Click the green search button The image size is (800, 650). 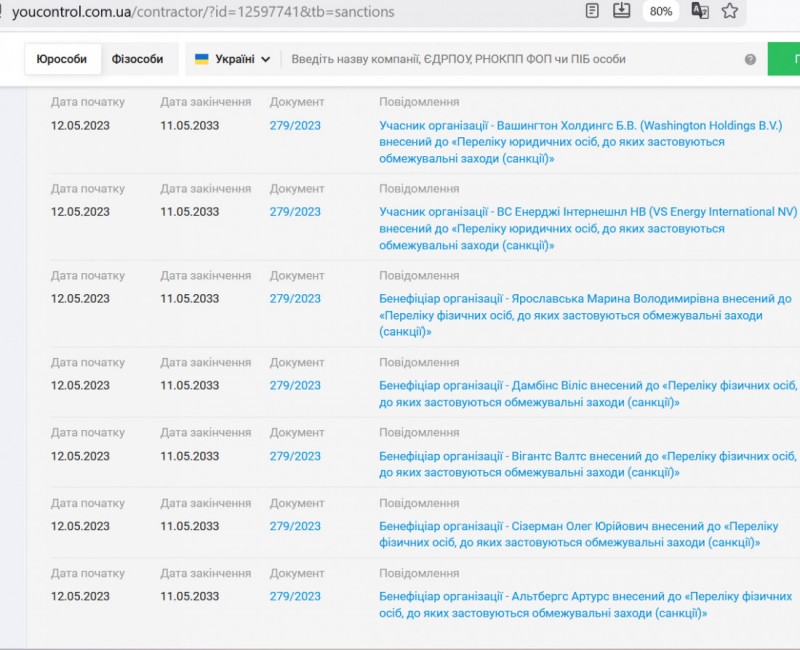785,59
